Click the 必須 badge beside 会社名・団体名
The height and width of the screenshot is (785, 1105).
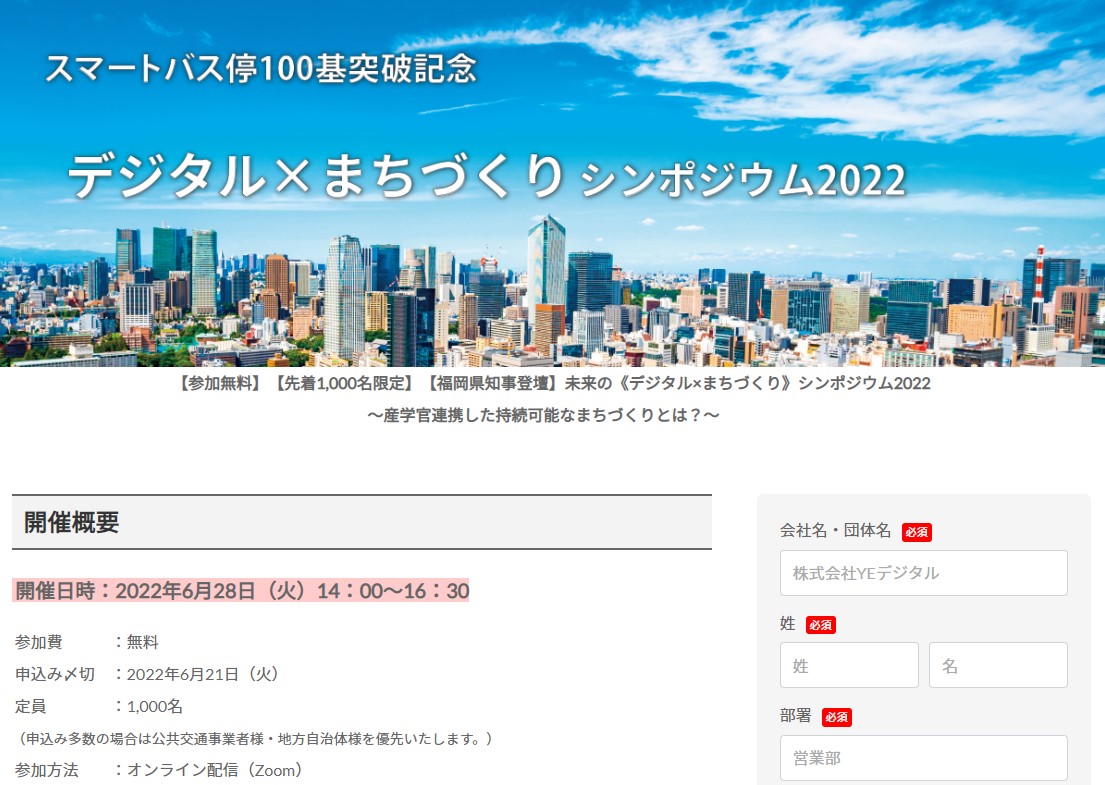(x=917, y=532)
